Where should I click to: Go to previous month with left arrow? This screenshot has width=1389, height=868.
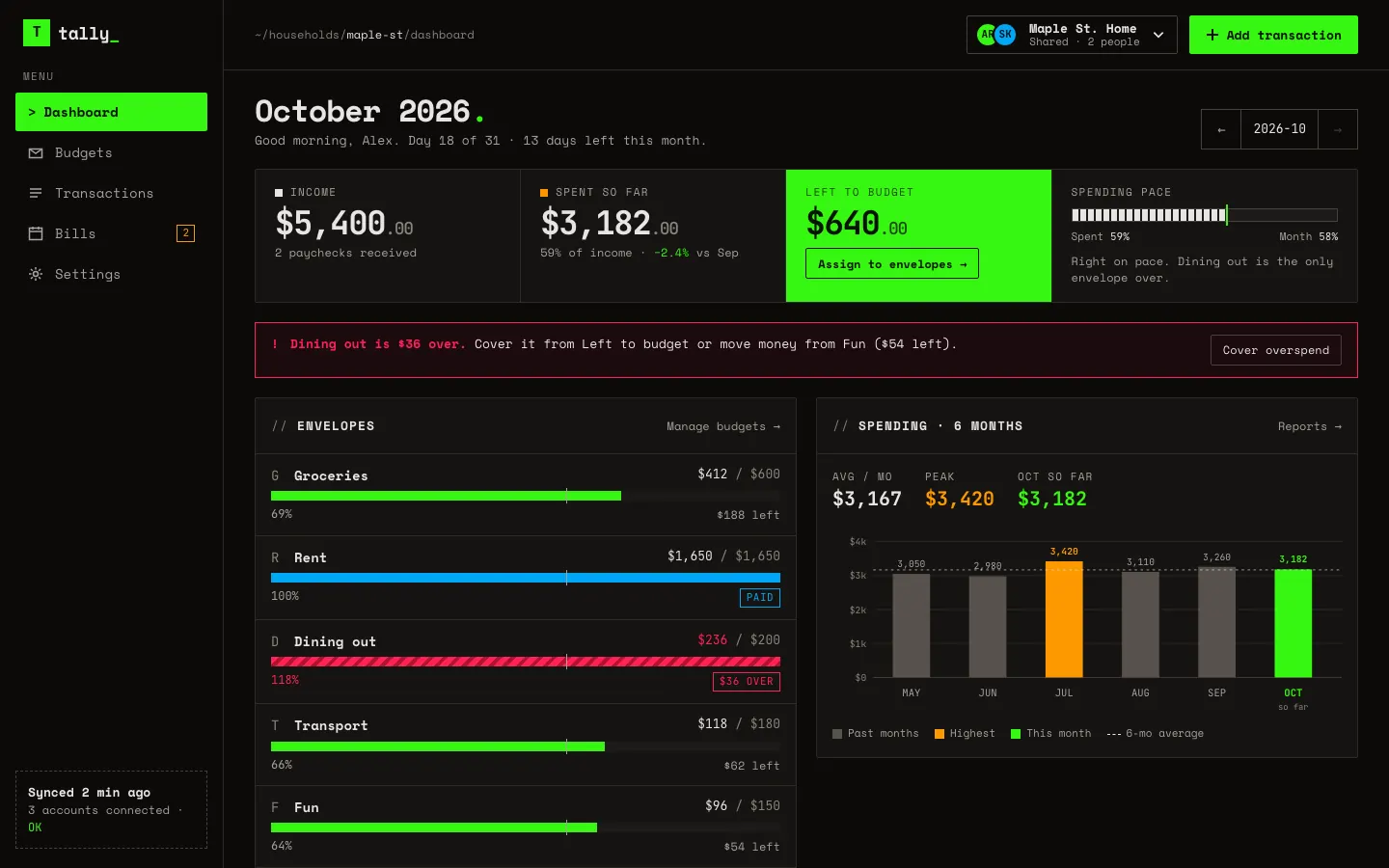[x=1221, y=129]
